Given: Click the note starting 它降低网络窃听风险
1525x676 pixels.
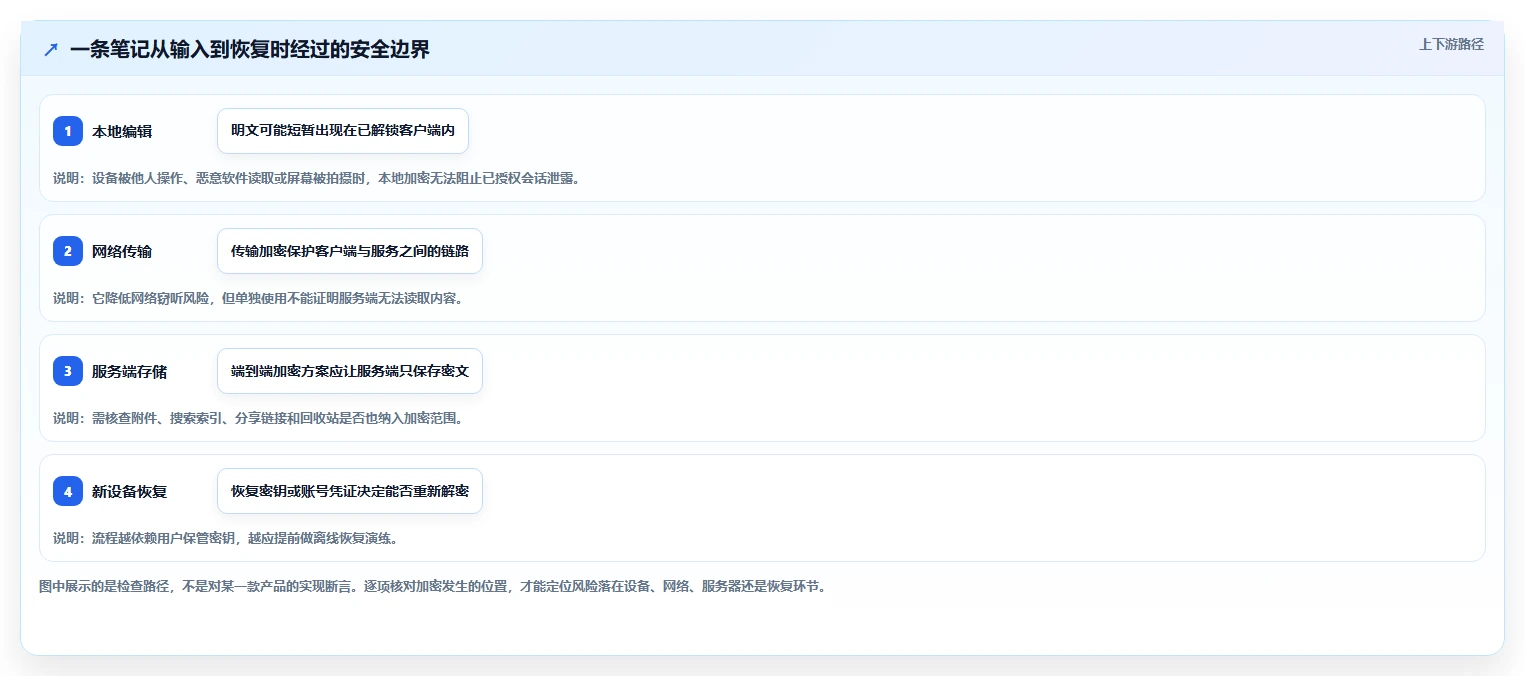Looking at the screenshot, I should 258,298.
